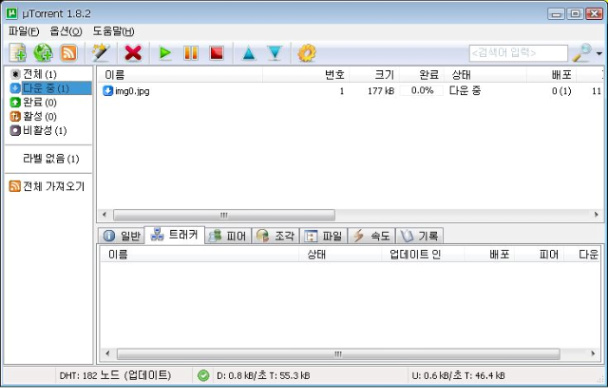This screenshot has height=388, width=608.
Task: Click torrent list scroll right arrow
Action: click(x=596, y=215)
